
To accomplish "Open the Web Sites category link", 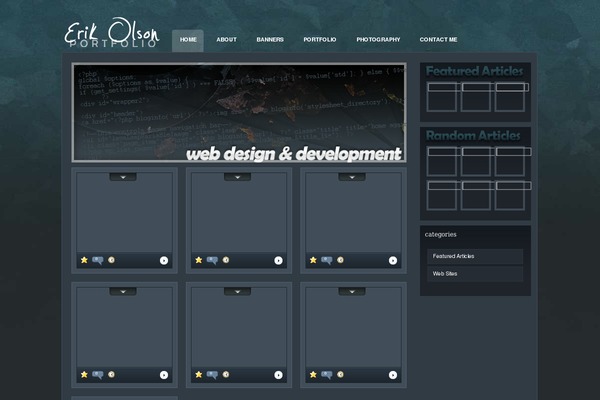I will [x=475, y=274].
